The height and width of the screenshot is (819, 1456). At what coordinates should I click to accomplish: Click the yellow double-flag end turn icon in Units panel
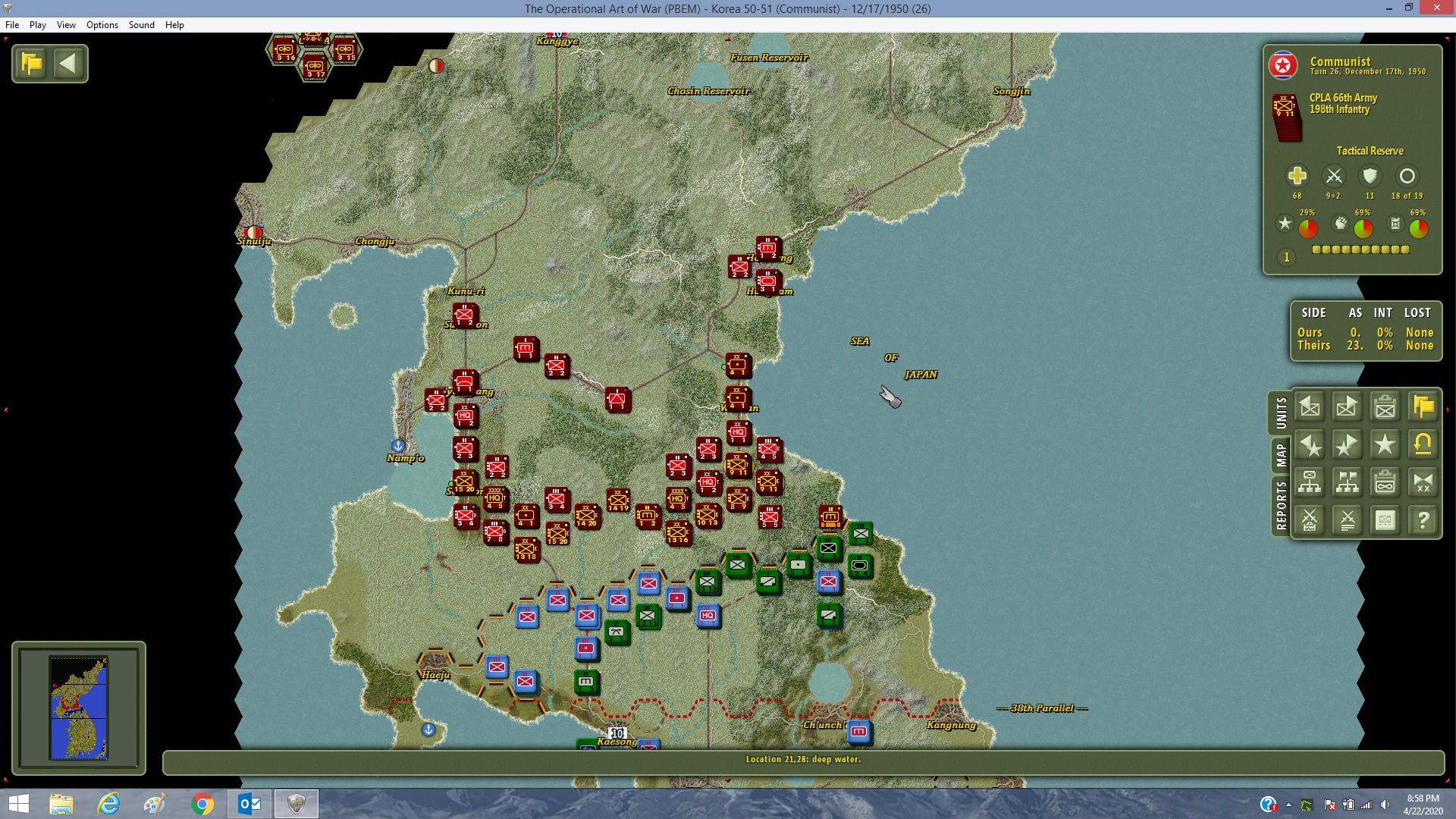(x=1423, y=407)
